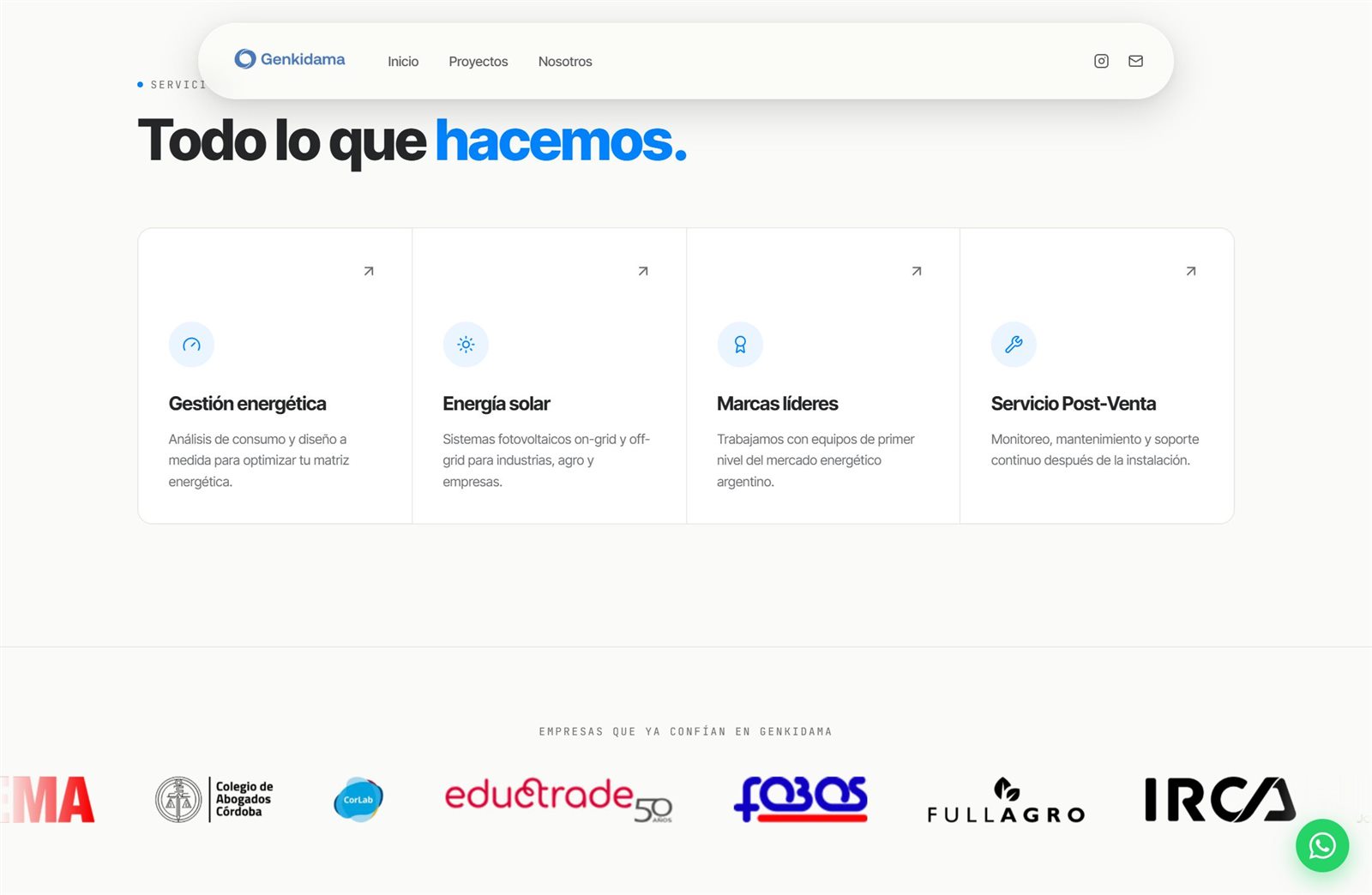Click the edutrade 50 logo
The height and width of the screenshot is (895, 1372).
pos(558,799)
